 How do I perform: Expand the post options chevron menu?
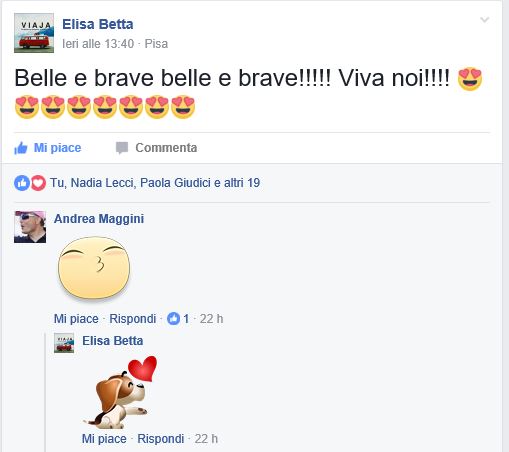(484, 20)
